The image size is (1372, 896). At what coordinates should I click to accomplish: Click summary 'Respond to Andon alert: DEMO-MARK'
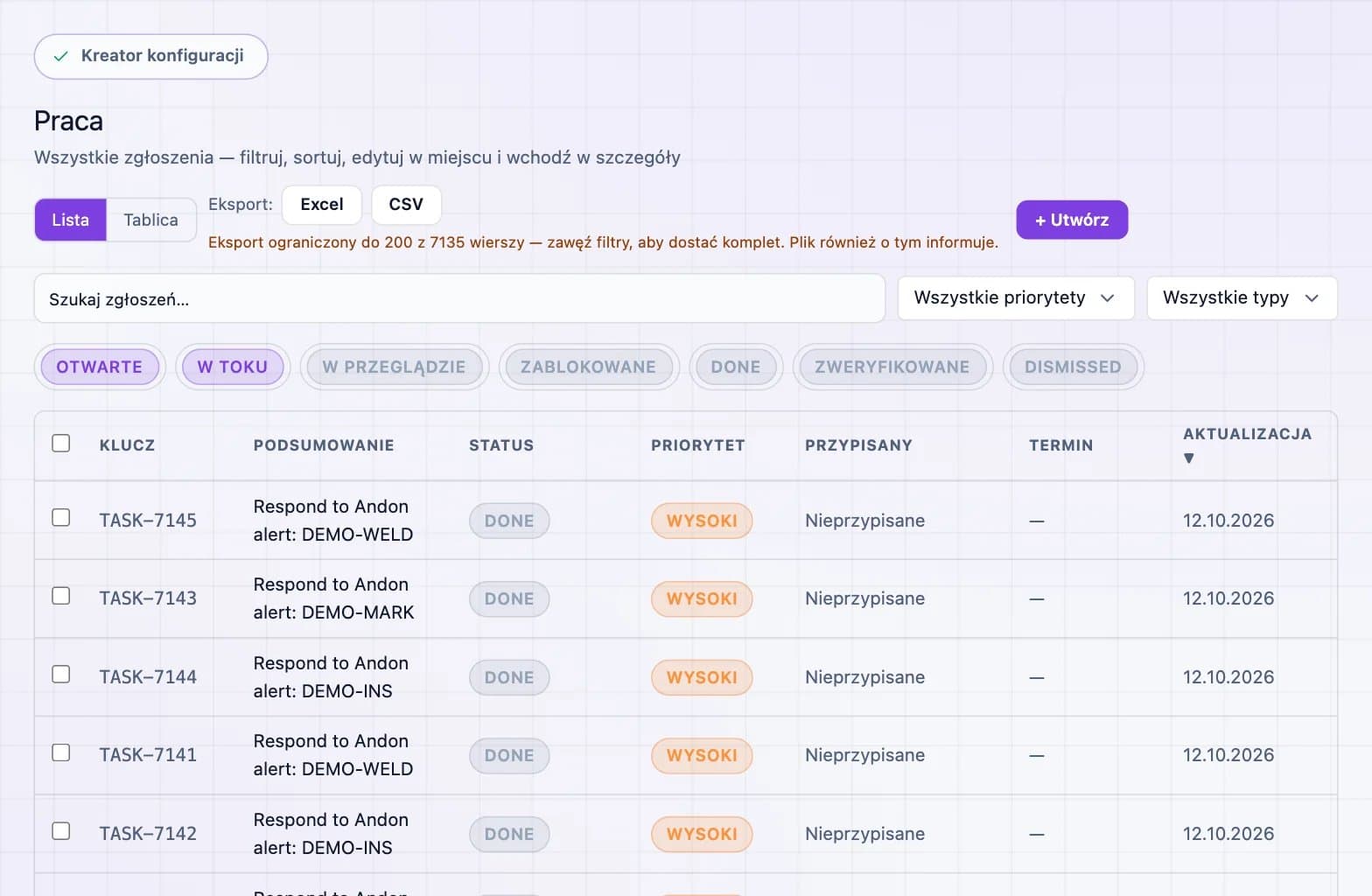tap(333, 598)
